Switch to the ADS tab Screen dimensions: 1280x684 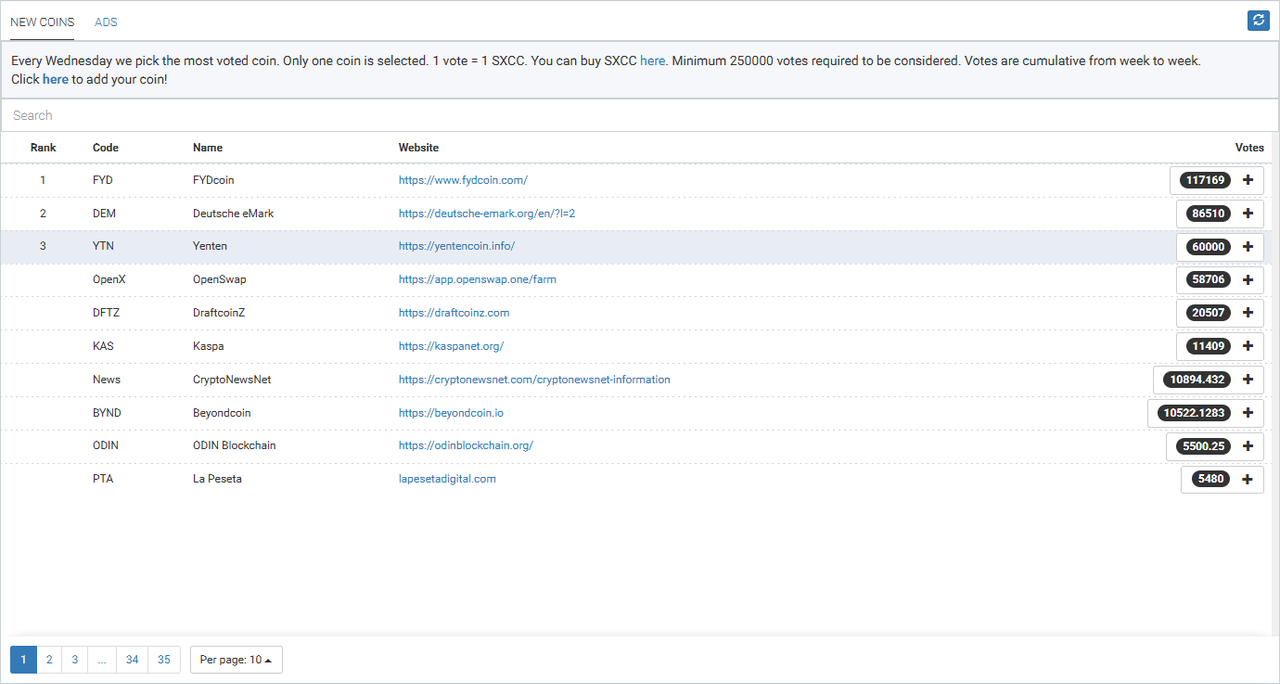(x=106, y=22)
